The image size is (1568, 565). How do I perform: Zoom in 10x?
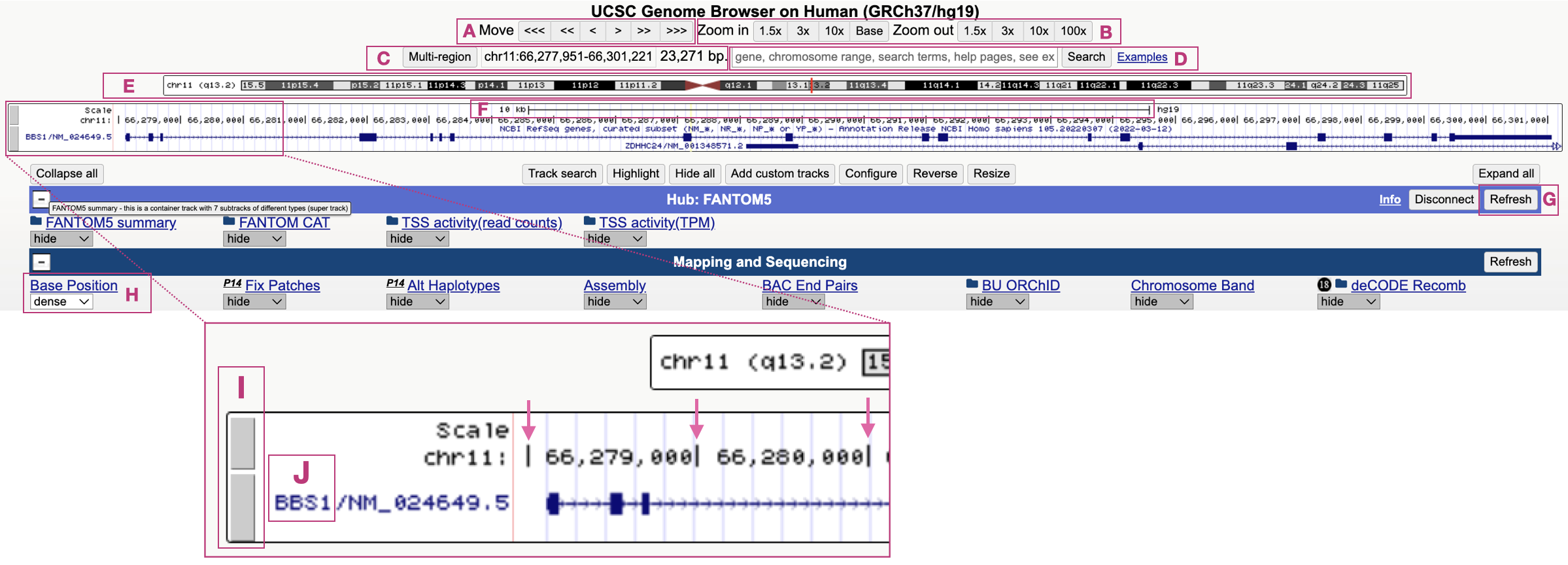tap(834, 31)
